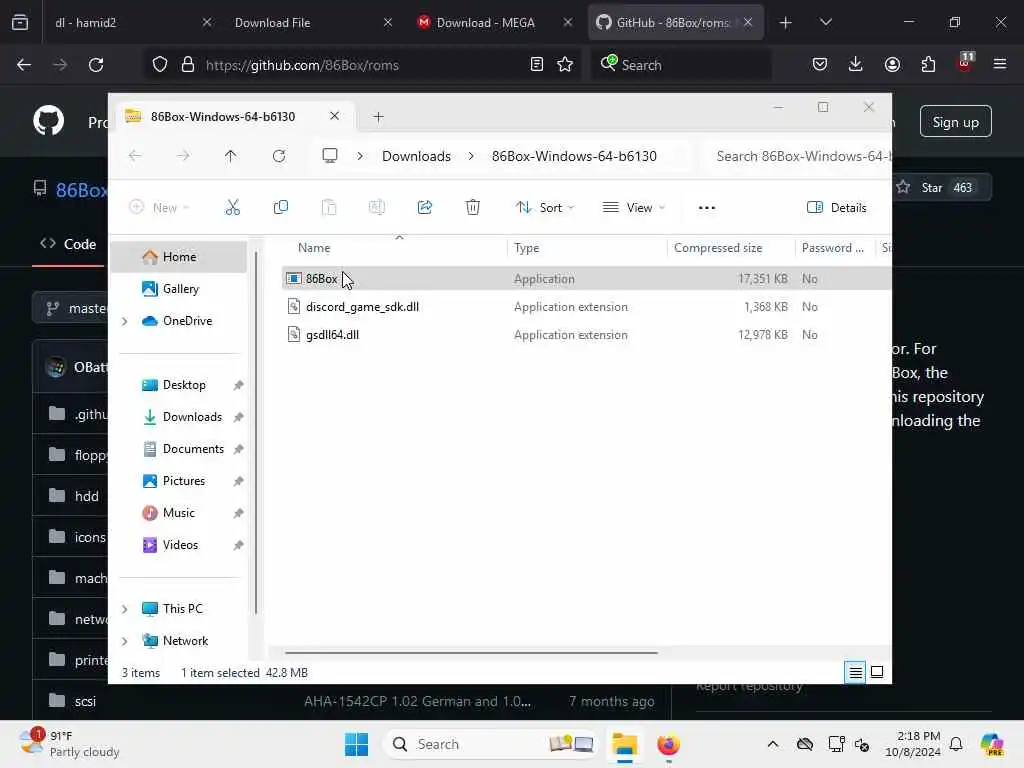Open Desktop in quick access
Image resolution: width=1024 pixels, height=768 pixels.
(184, 385)
